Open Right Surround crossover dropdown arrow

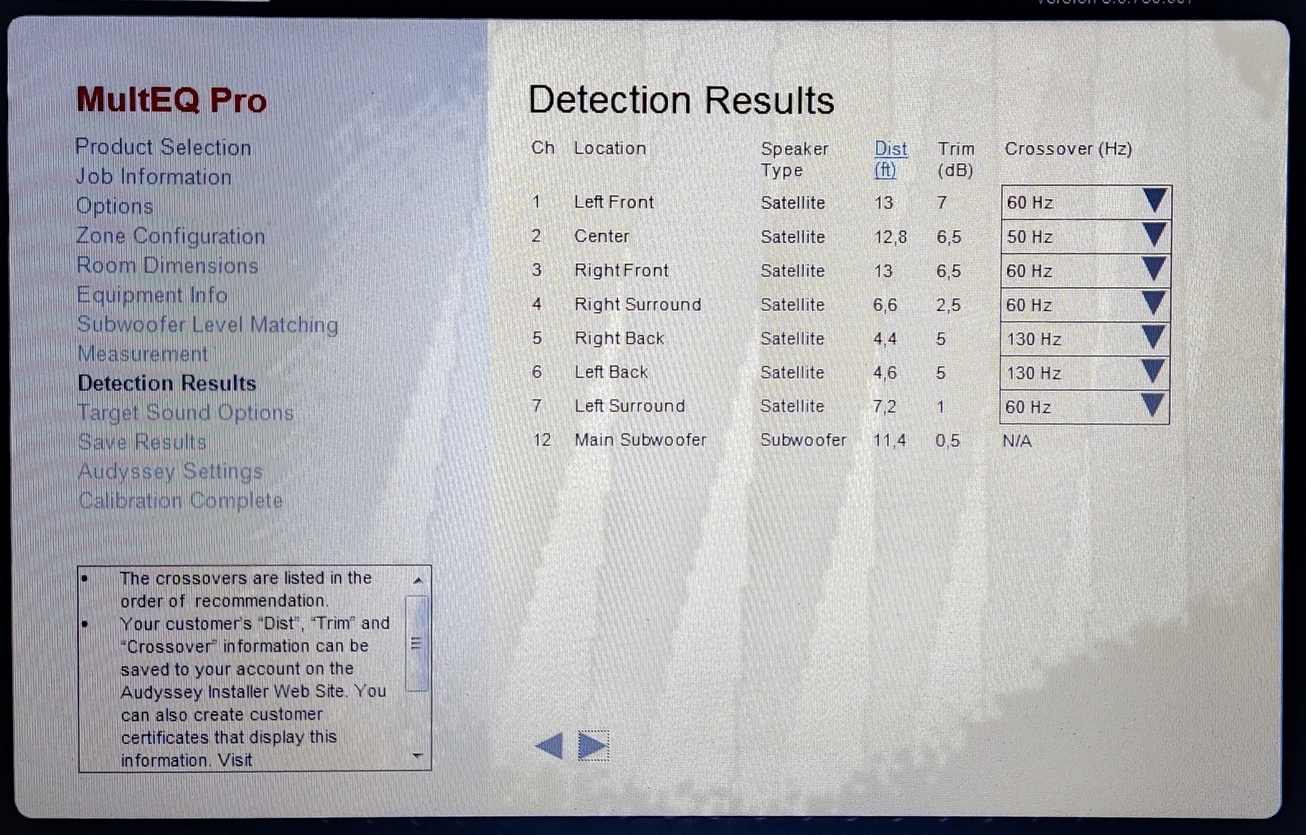[x=1154, y=304]
